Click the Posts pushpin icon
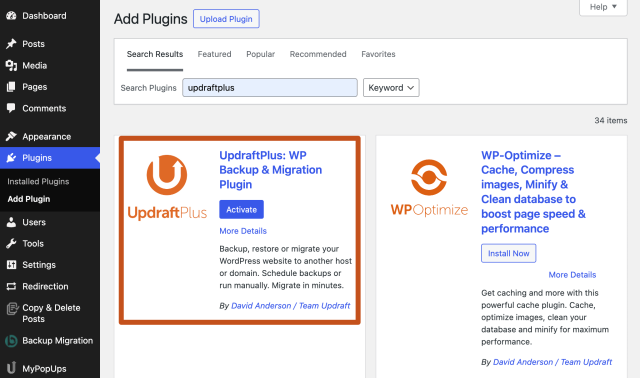 point(11,44)
